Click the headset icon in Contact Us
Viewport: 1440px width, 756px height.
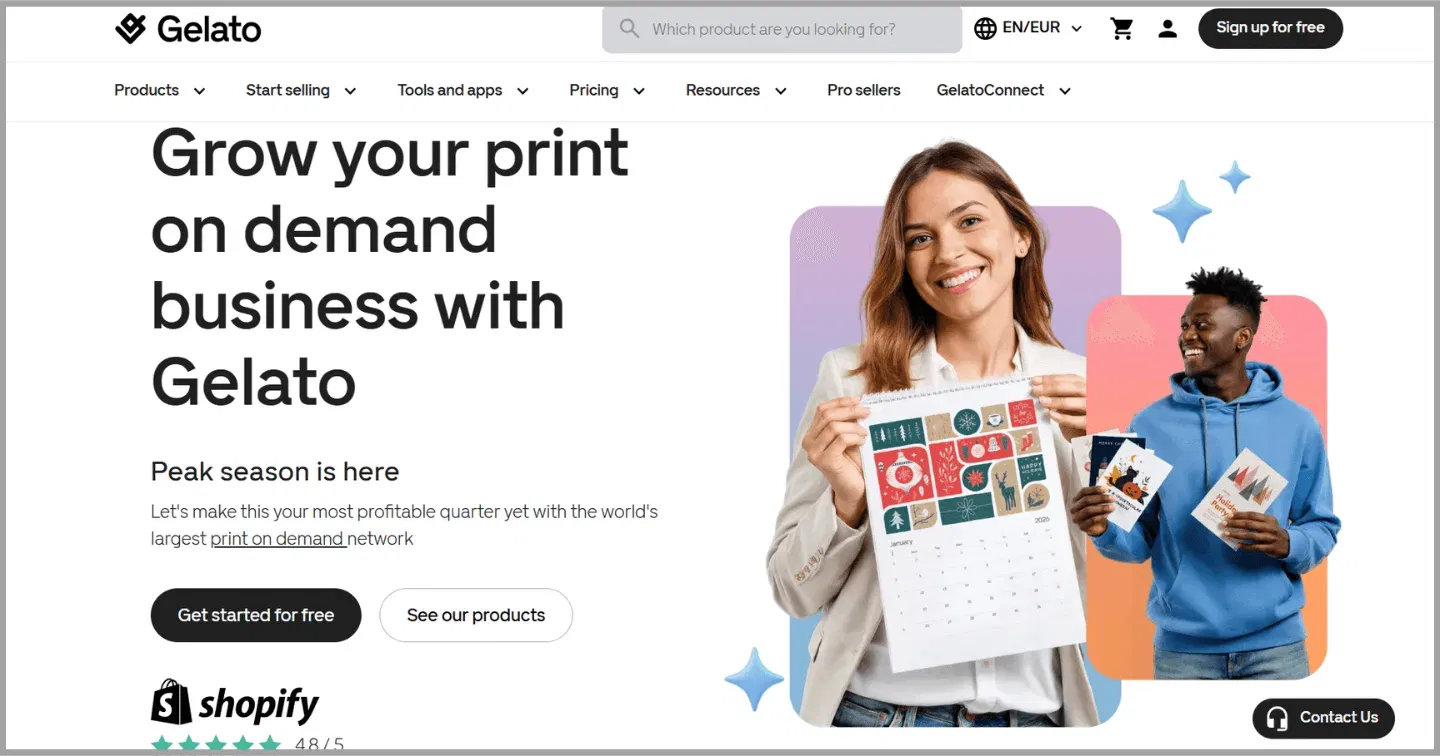tap(1276, 718)
